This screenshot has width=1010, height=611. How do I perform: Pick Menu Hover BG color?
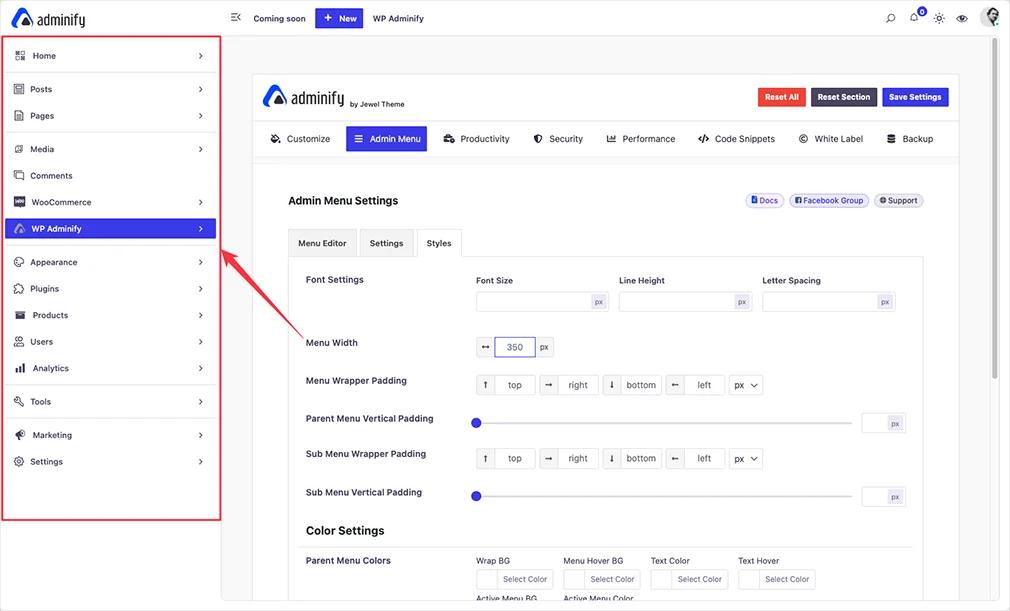click(x=602, y=579)
